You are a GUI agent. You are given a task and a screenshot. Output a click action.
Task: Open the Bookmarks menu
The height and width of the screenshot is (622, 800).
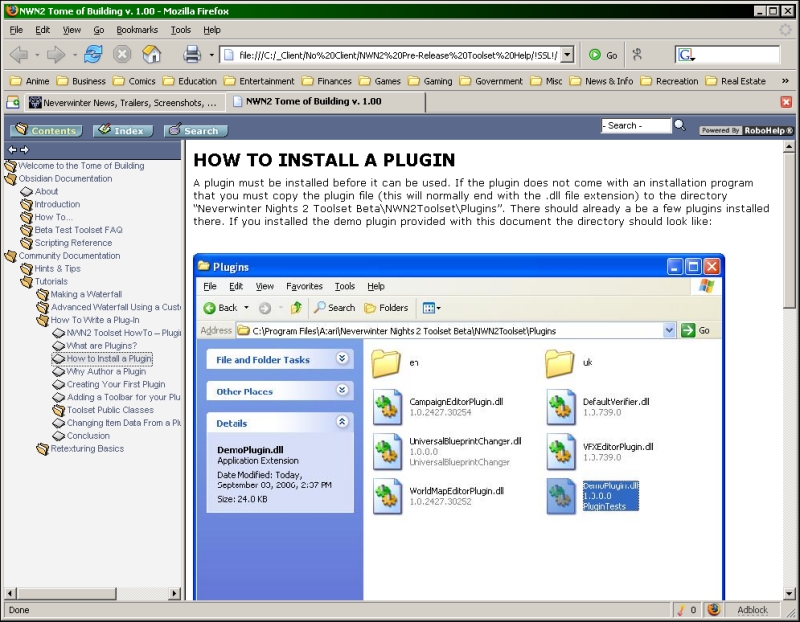[x=136, y=30]
